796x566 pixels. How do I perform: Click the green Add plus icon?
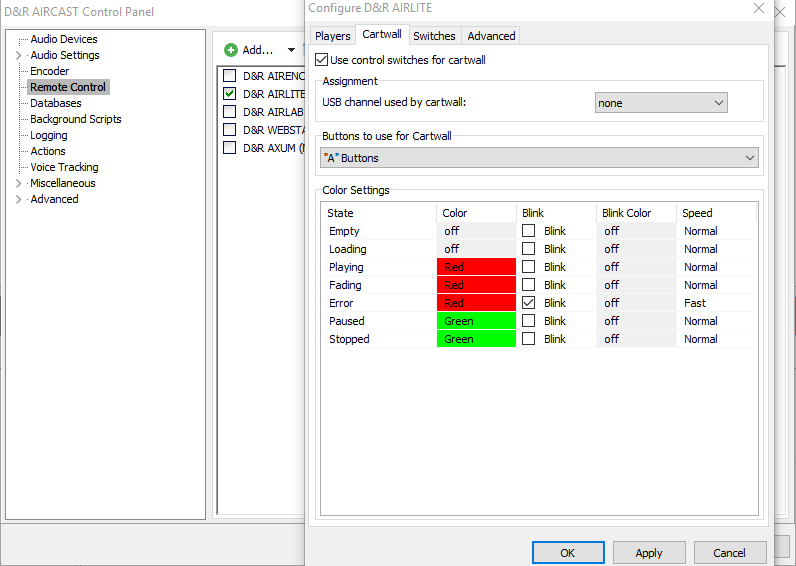point(231,50)
